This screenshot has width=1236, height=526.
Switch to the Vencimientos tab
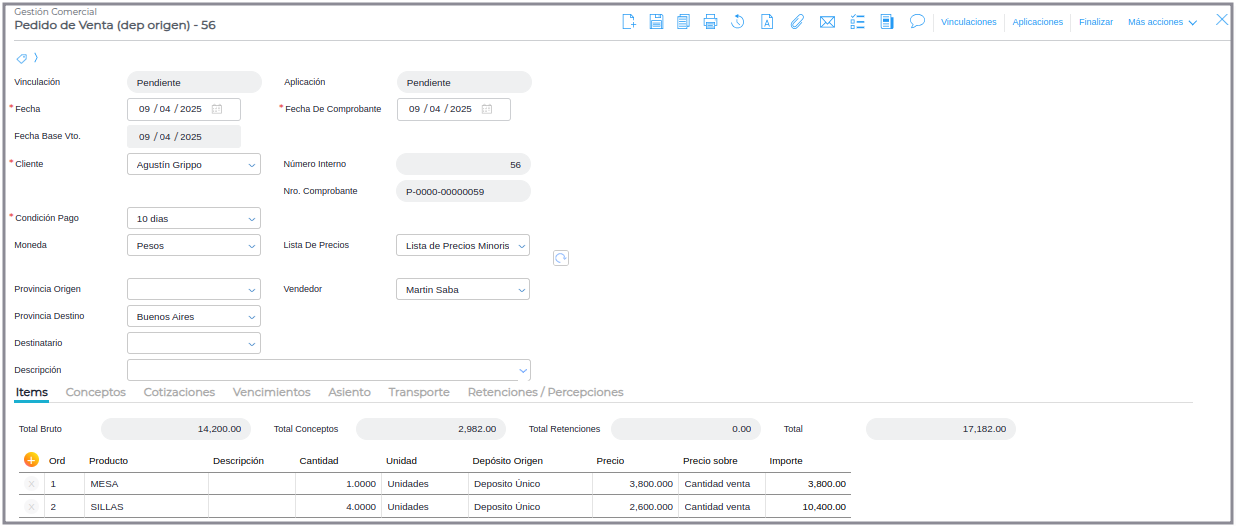[271, 392]
